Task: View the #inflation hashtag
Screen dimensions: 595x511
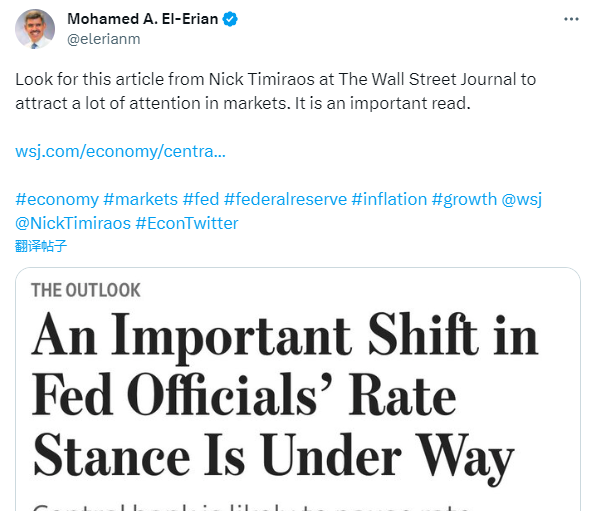Action: pyautogui.click(x=389, y=199)
